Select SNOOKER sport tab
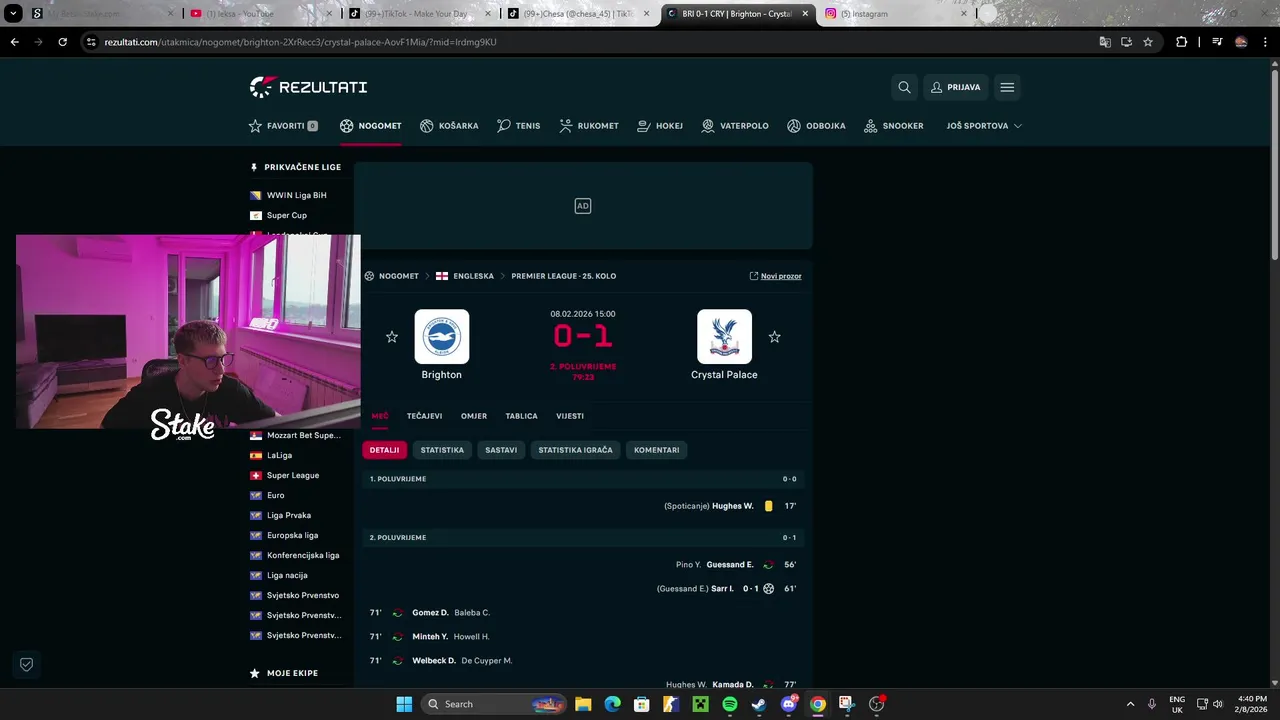Viewport: 1280px width, 720px height. [x=894, y=126]
